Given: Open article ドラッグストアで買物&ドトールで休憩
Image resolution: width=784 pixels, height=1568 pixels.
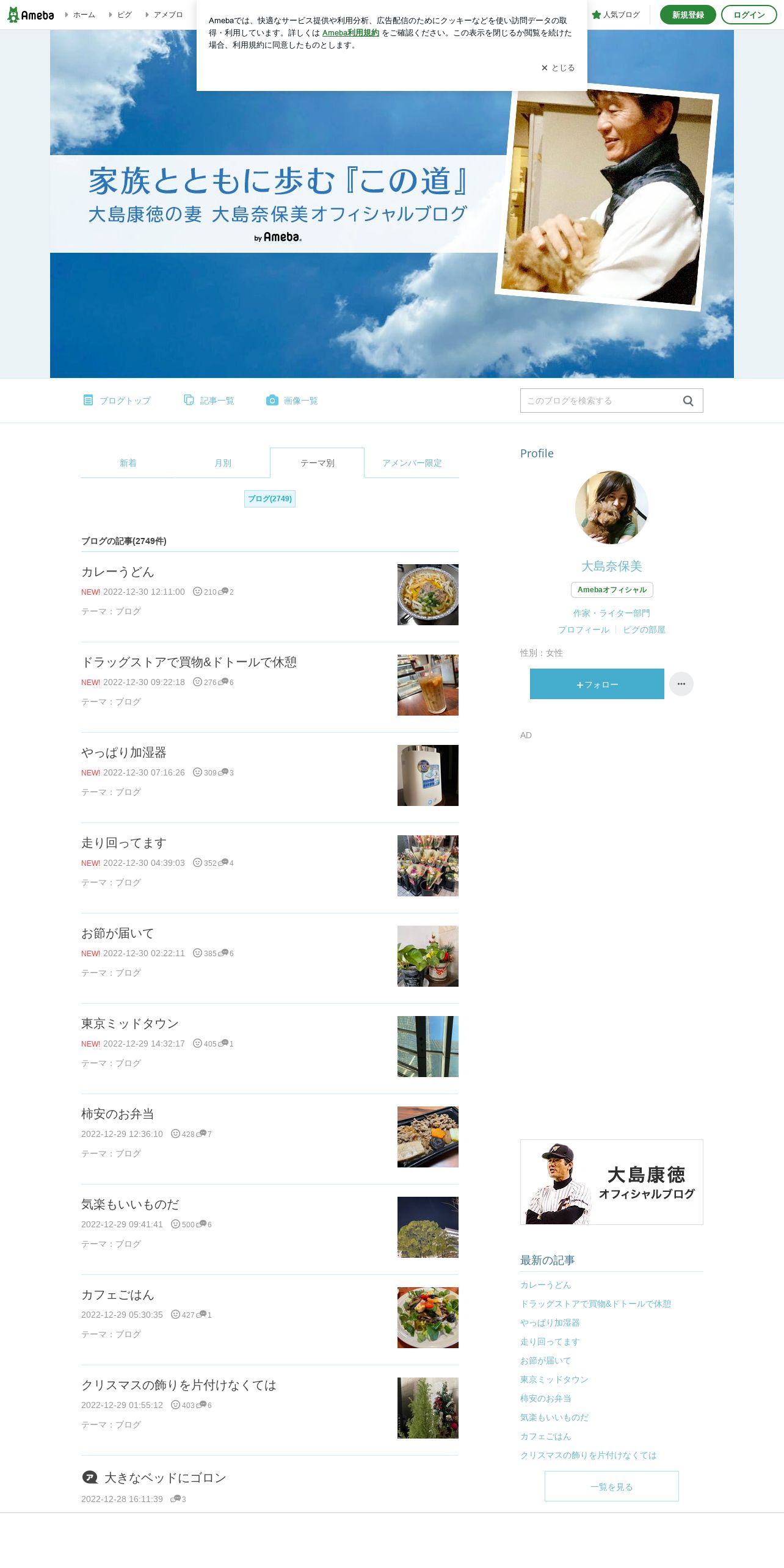Looking at the screenshot, I should click(x=189, y=662).
